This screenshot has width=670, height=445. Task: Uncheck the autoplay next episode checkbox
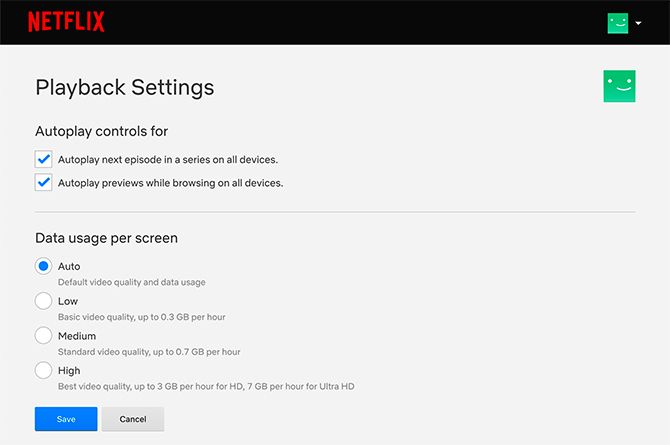tap(43, 159)
